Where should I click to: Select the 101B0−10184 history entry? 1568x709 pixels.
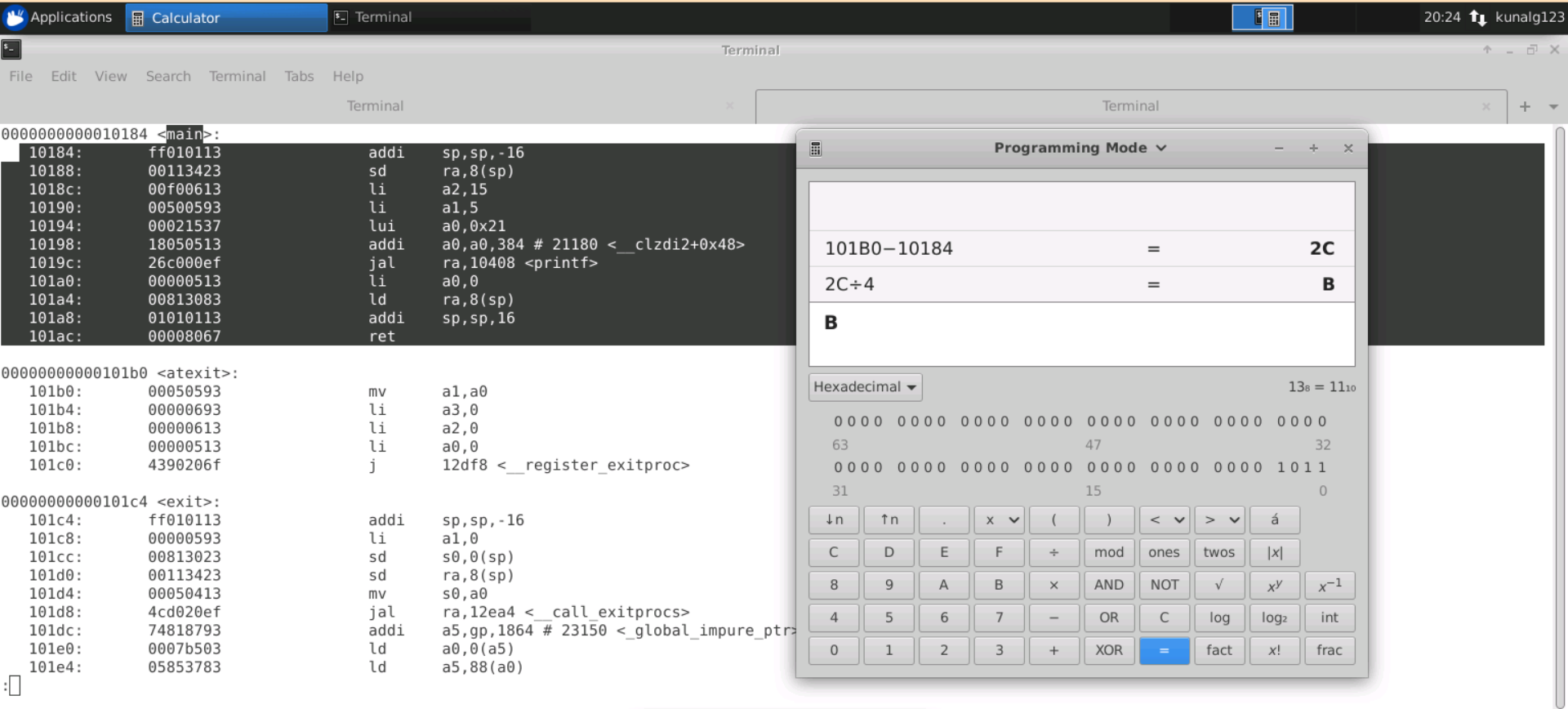pyautogui.click(x=1081, y=248)
